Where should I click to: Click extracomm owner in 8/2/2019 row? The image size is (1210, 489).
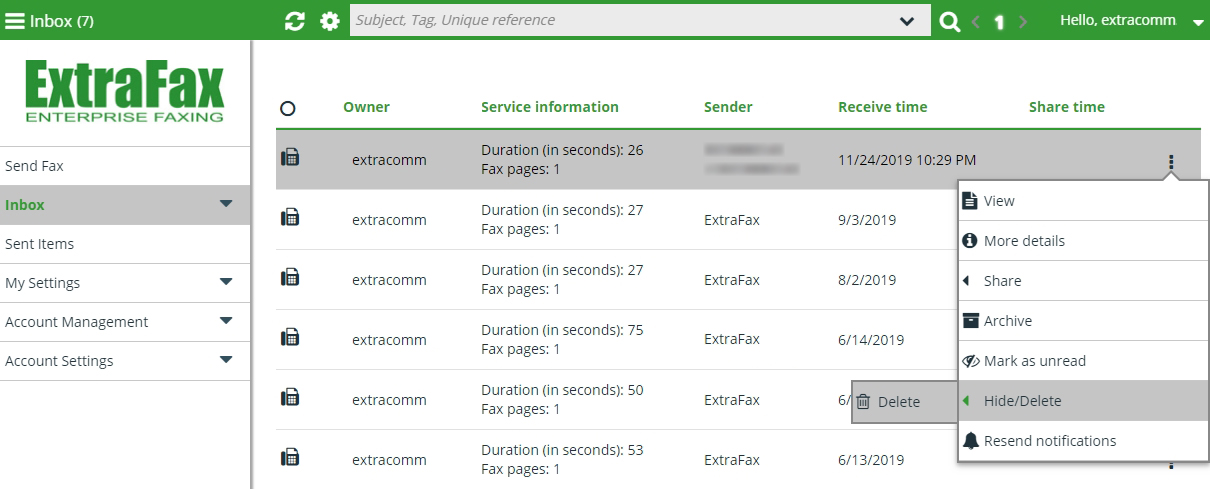(x=389, y=280)
